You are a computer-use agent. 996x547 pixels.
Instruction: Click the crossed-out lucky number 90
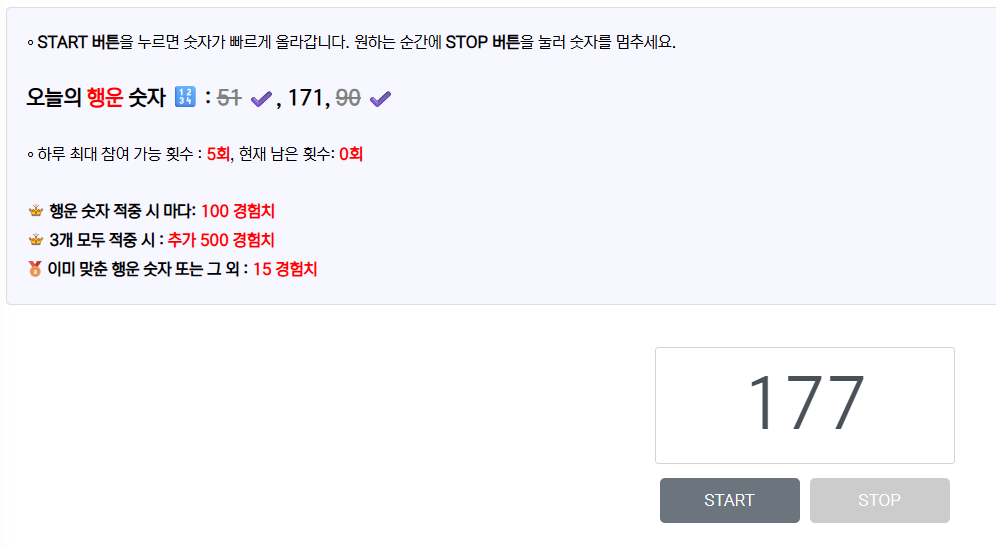pyautogui.click(x=348, y=98)
